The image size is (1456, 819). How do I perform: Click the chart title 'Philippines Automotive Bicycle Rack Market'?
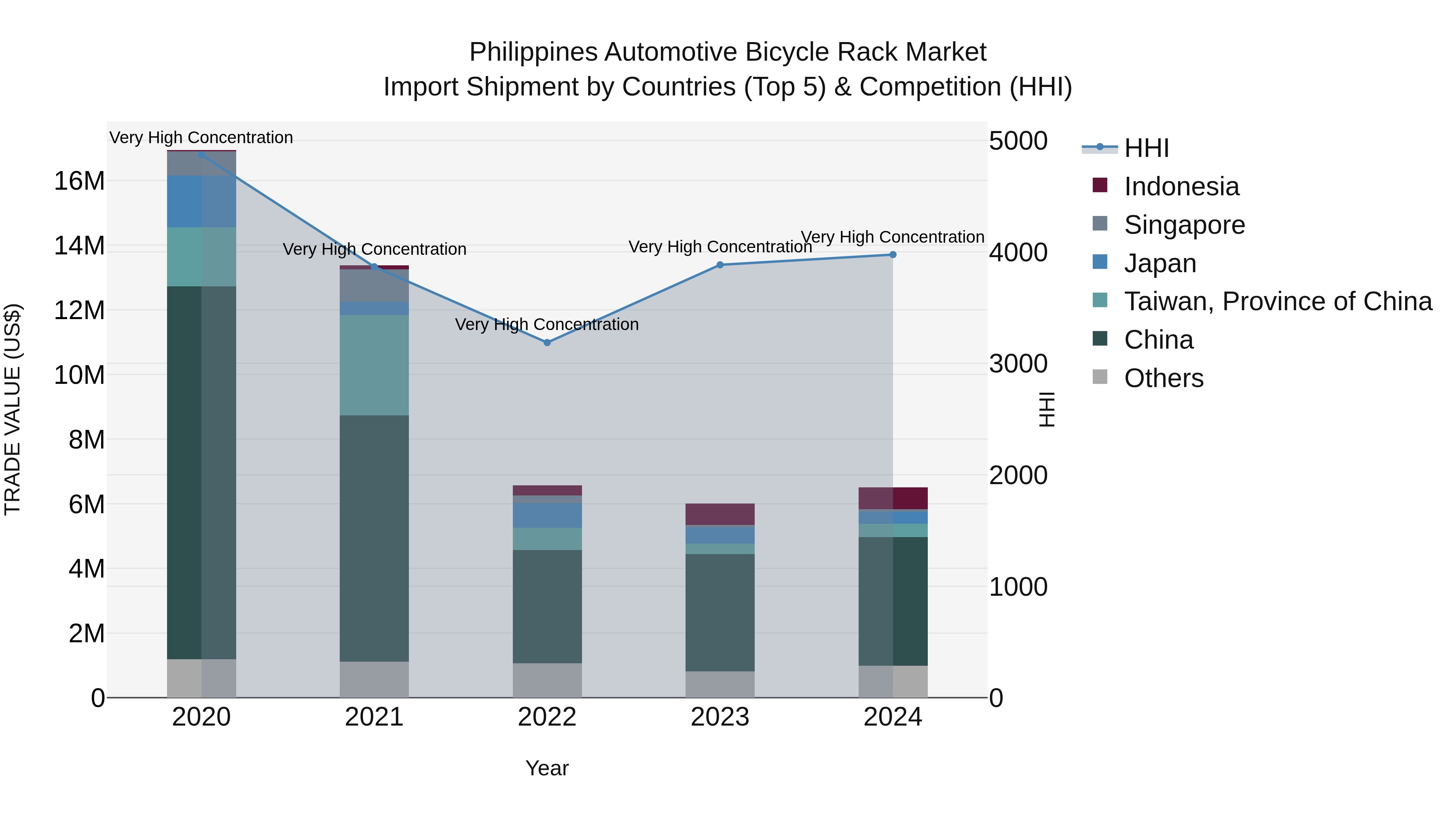pyautogui.click(x=728, y=52)
